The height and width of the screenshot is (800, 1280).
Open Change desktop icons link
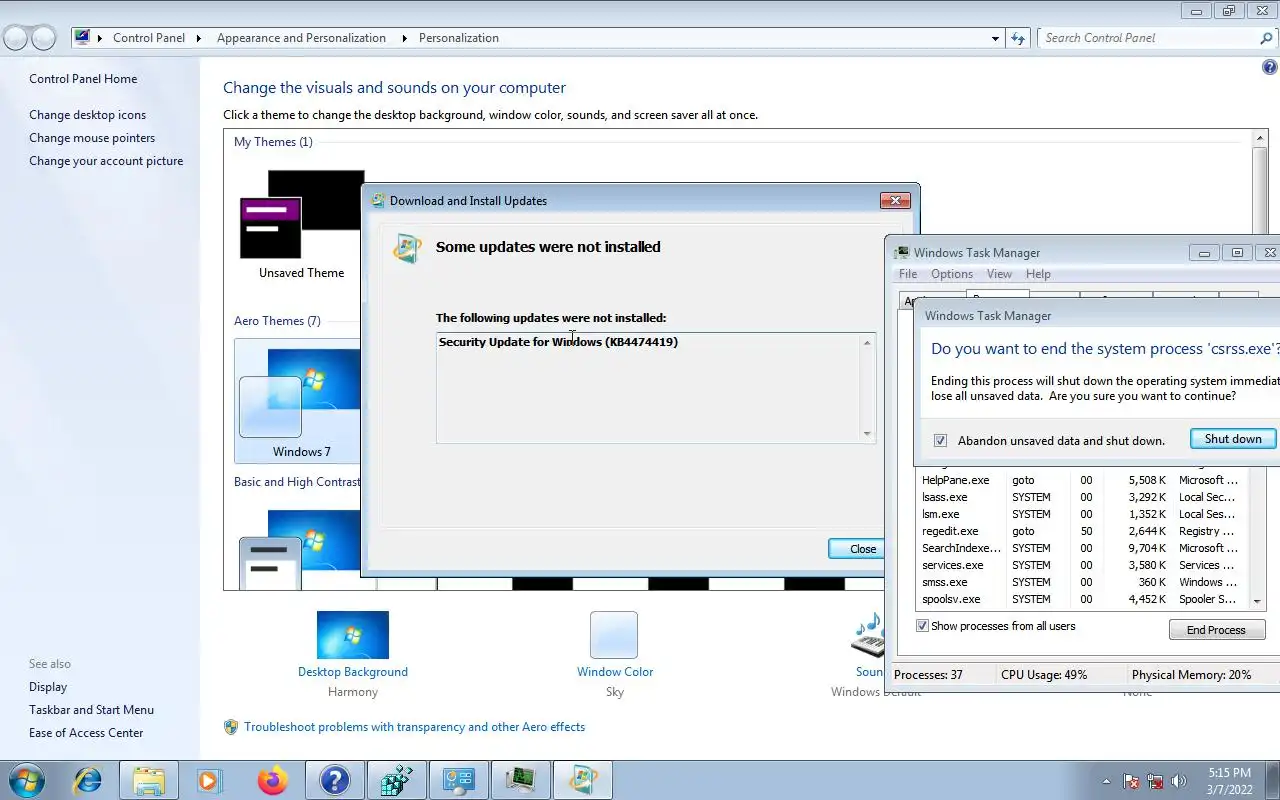click(x=87, y=115)
